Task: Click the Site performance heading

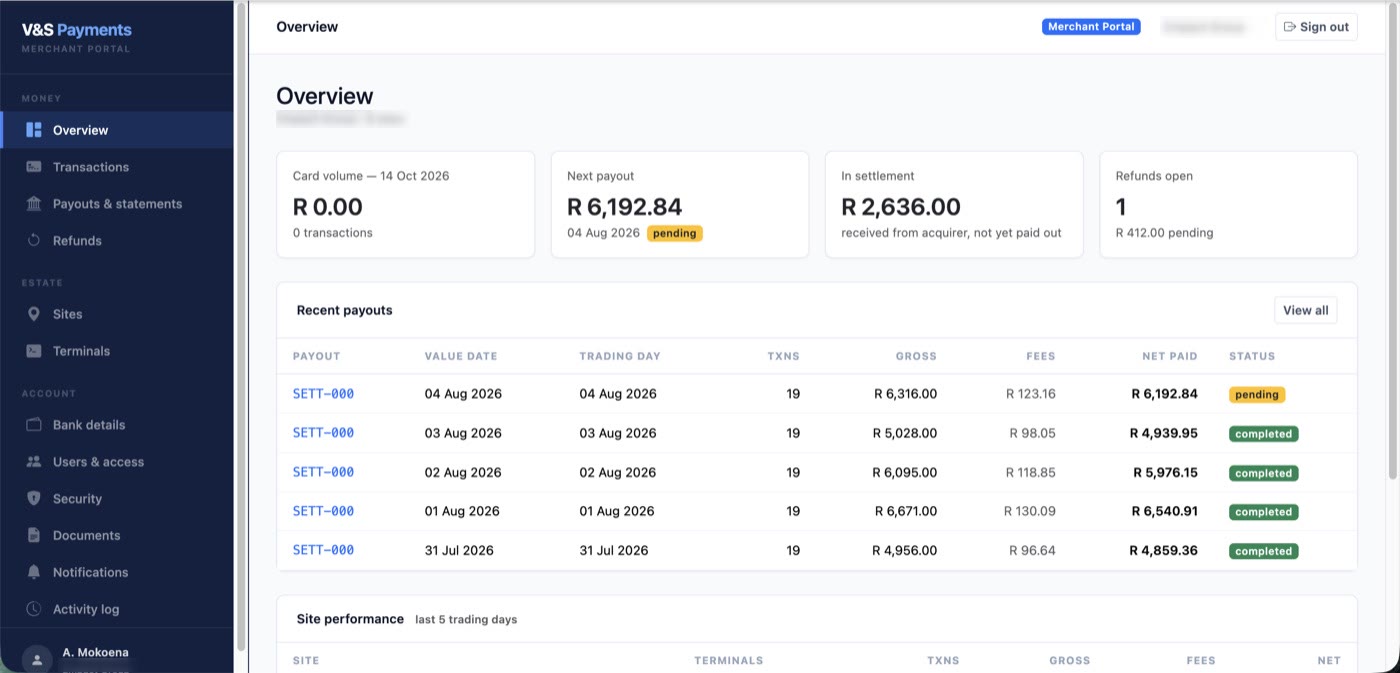Action: 350,619
